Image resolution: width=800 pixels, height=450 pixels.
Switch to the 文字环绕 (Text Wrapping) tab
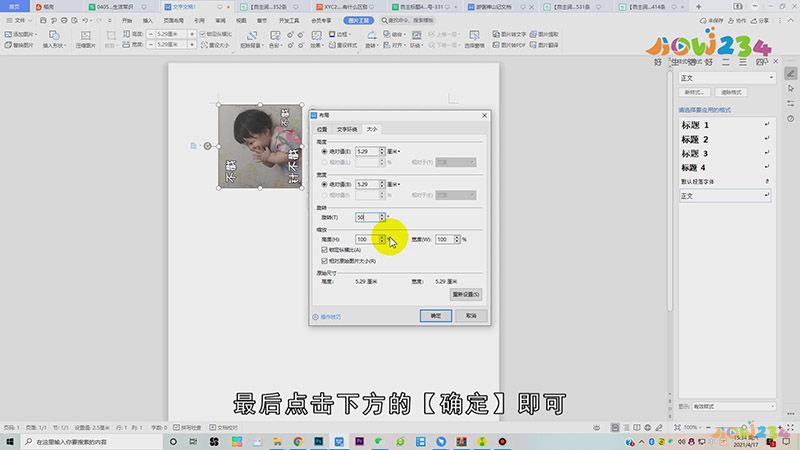click(347, 129)
